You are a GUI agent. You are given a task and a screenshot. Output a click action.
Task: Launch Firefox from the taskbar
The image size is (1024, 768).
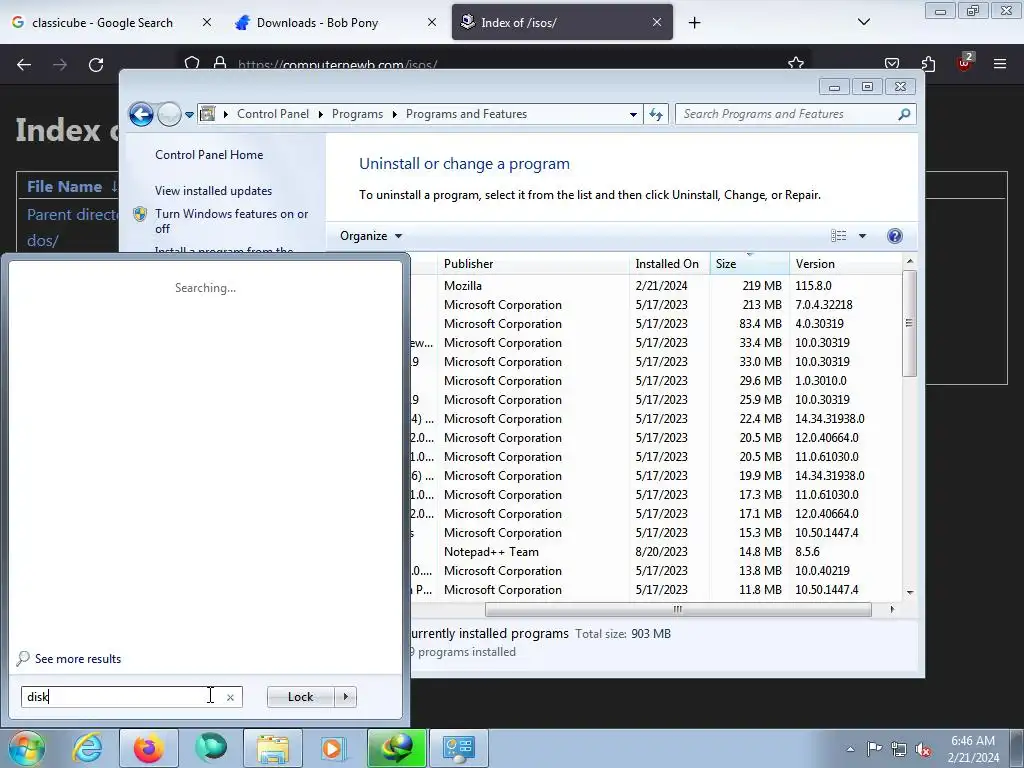tap(149, 748)
